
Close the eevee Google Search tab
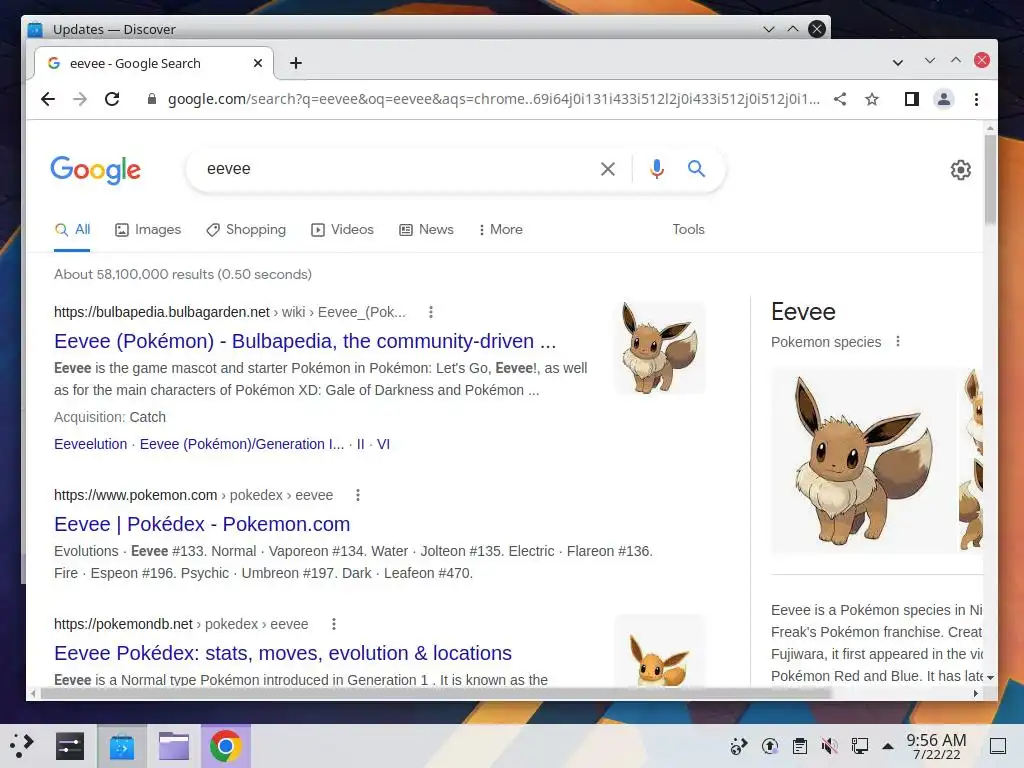pyautogui.click(x=258, y=63)
